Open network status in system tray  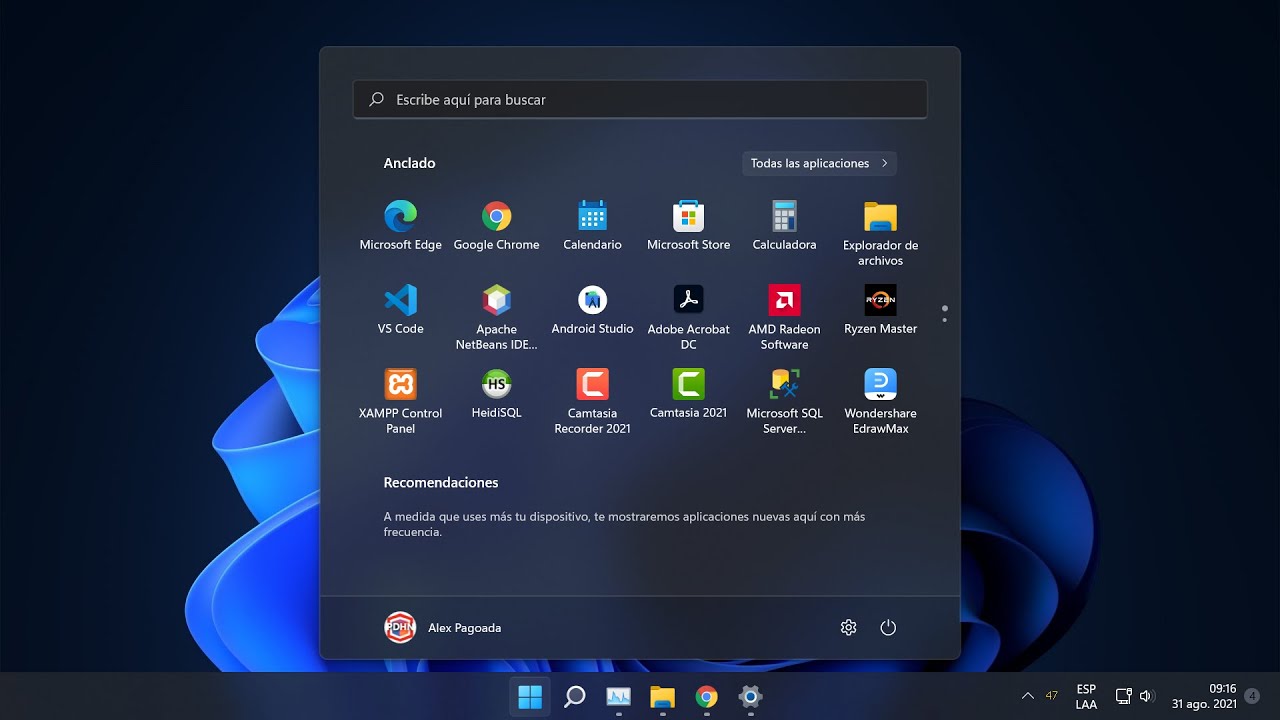1123,696
